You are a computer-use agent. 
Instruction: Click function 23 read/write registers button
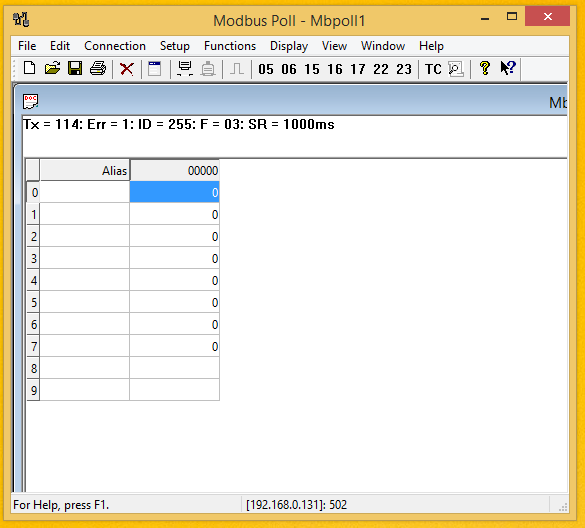pyautogui.click(x=404, y=69)
